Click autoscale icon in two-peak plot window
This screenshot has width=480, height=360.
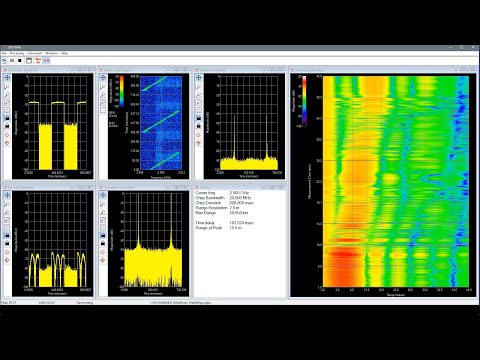(x=199, y=103)
